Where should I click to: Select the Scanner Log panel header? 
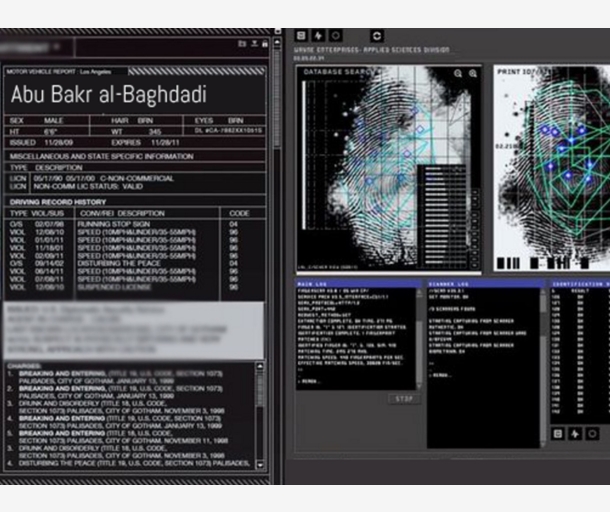[x=485, y=284]
